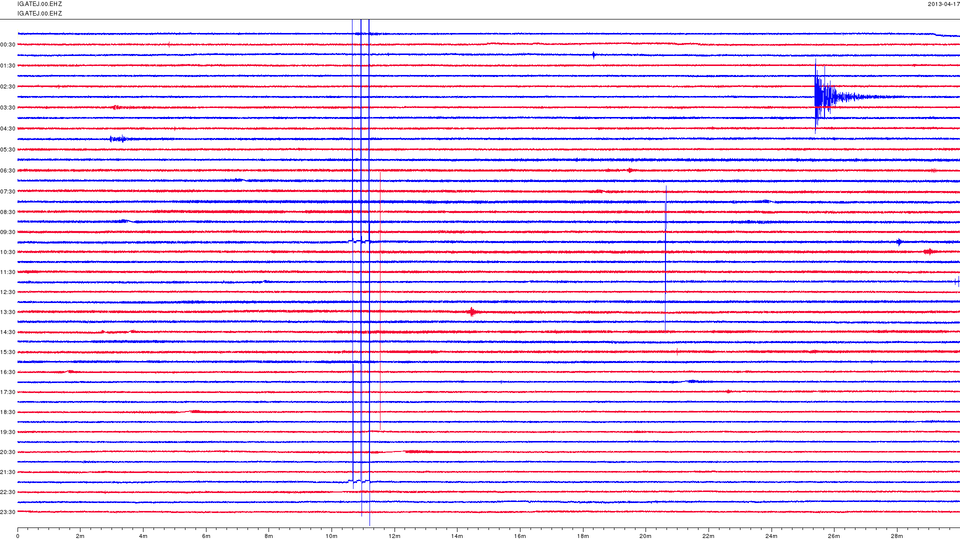
Task: Click the 22m axis tick label
Action: tap(708, 536)
